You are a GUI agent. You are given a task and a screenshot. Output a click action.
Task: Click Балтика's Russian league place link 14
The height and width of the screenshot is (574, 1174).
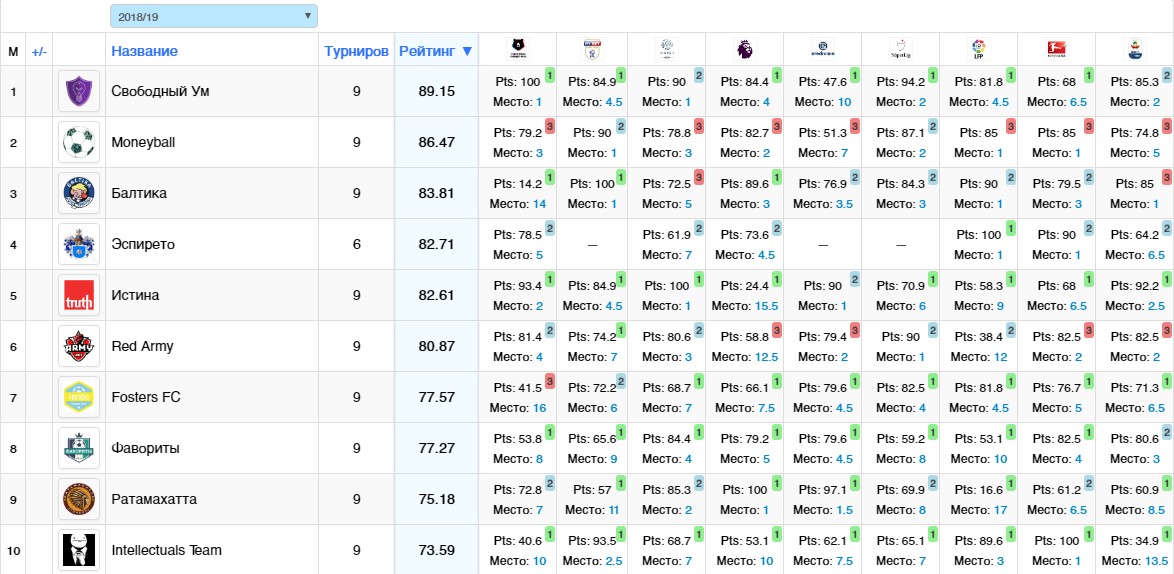pos(539,203)
